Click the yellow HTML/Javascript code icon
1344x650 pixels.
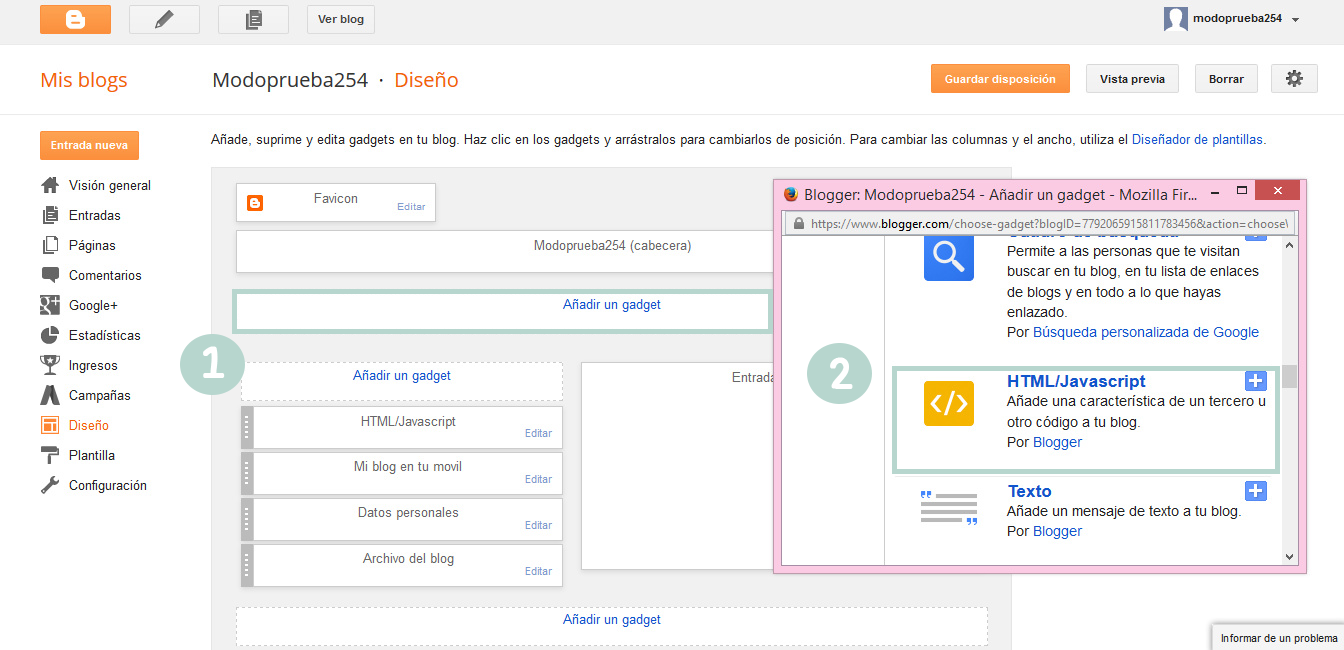[x=949, y=403]
